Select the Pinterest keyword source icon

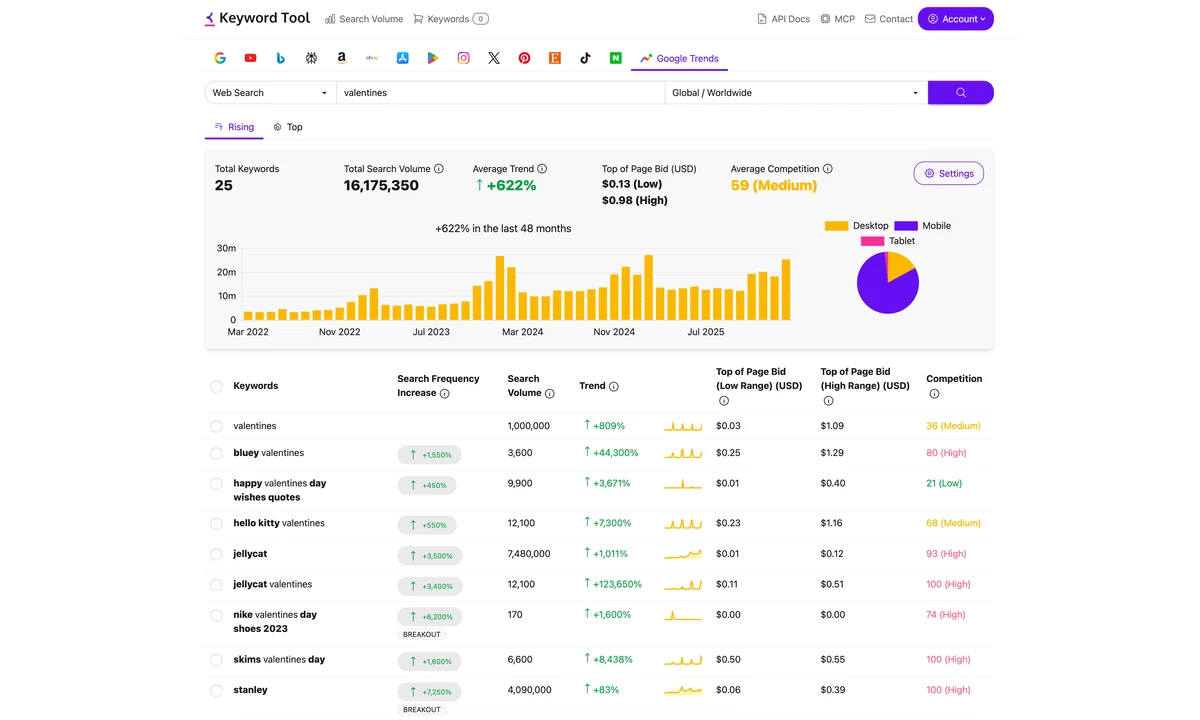pyautogui.click(x=524, y=58)
